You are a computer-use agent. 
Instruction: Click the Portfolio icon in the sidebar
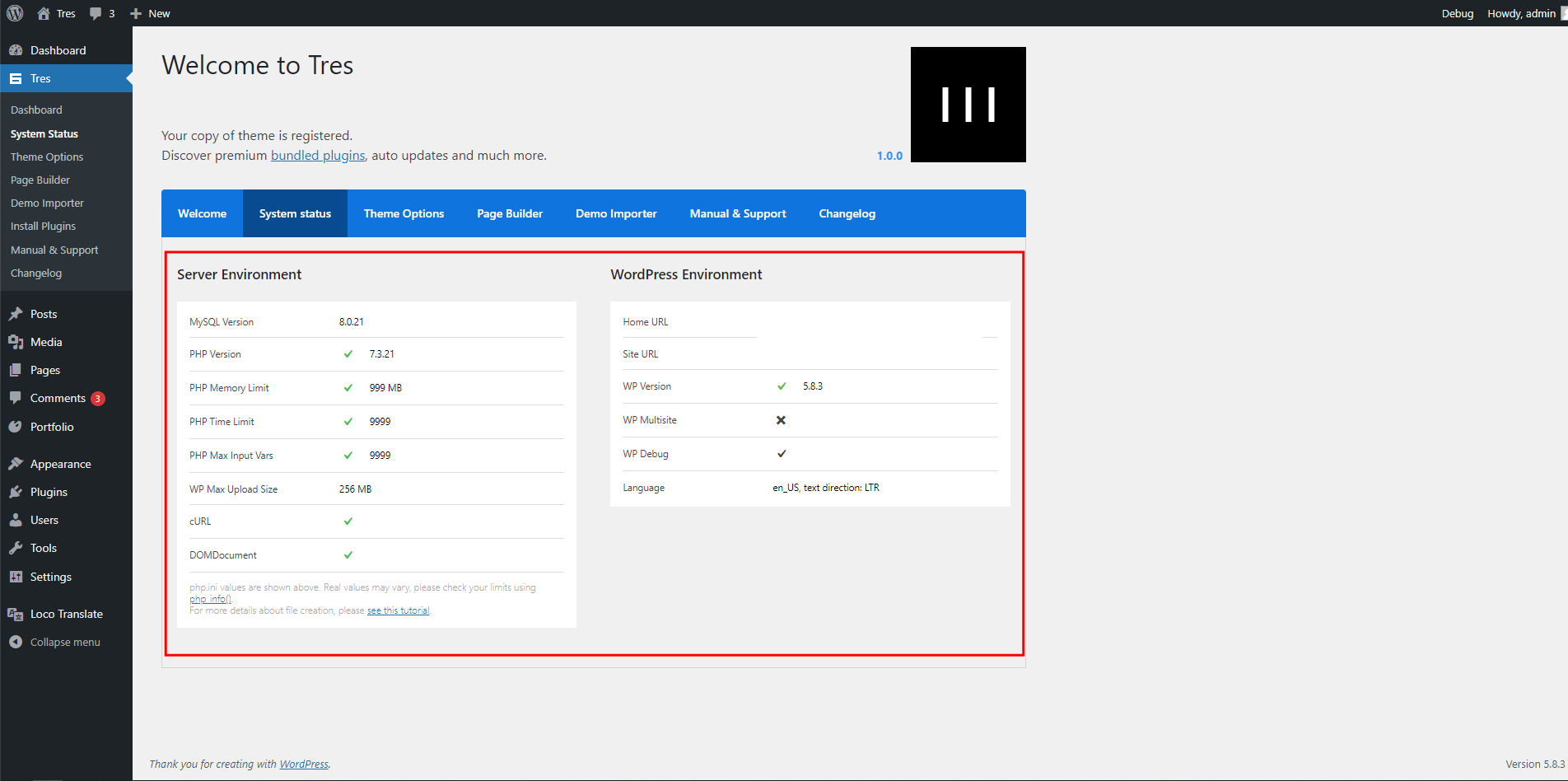pyautogui.click(x=16, y=427)
